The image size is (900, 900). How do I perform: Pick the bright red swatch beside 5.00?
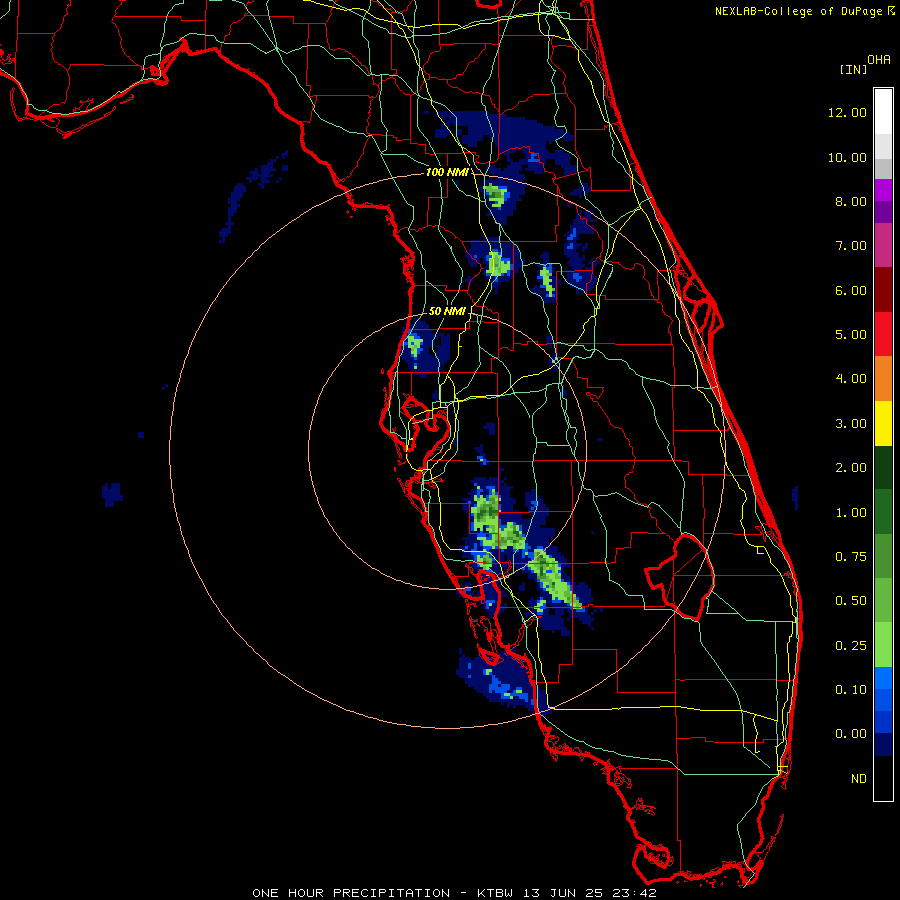click(x=883, y=334)
